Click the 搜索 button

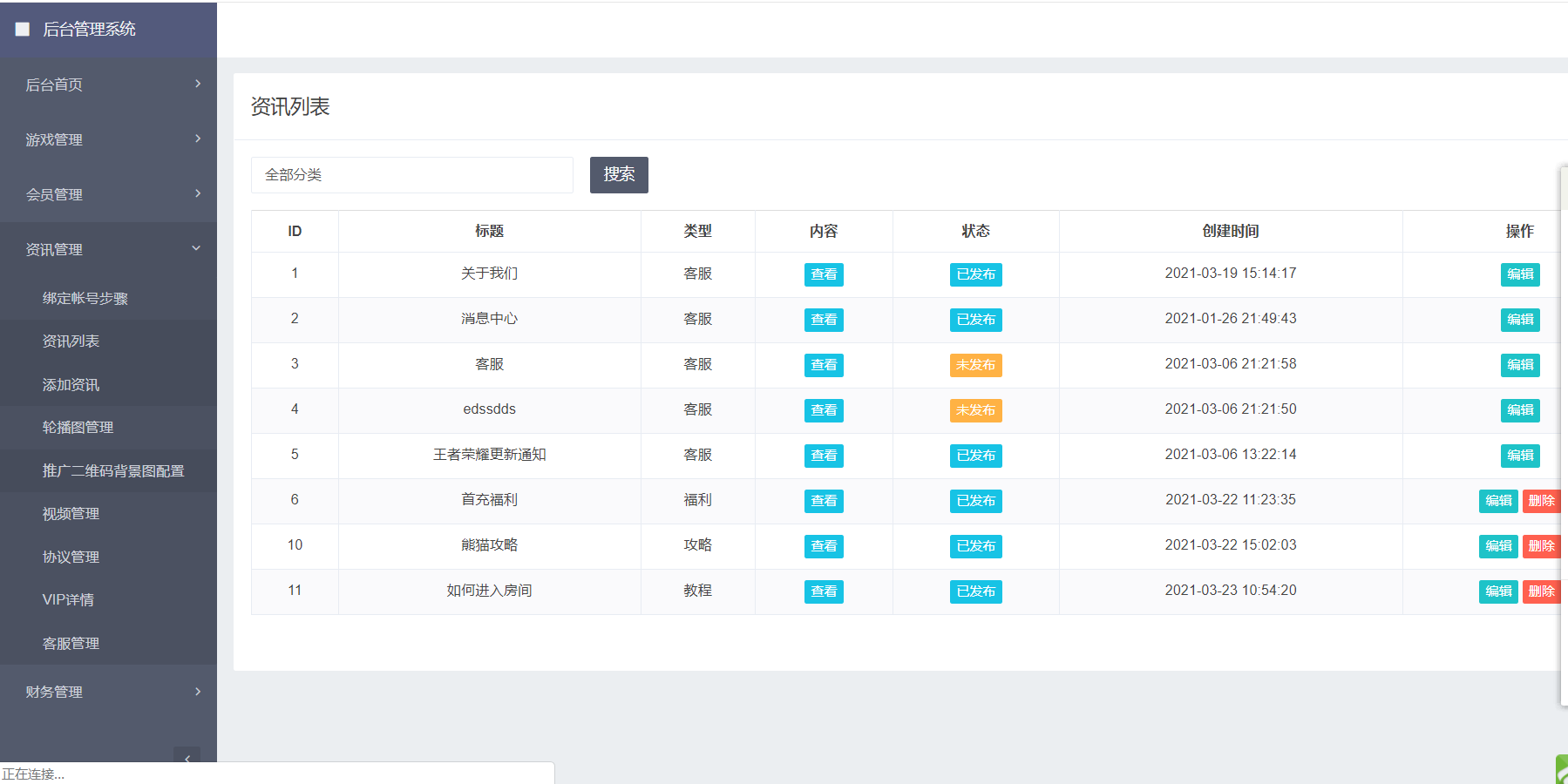(x=619, y=175)
